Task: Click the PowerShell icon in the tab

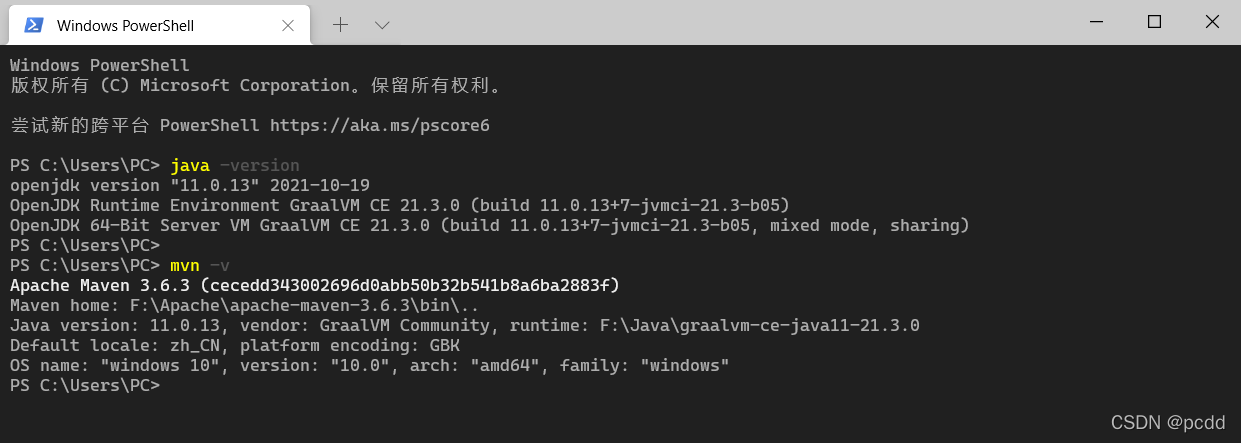Action: tap(33, 25)
